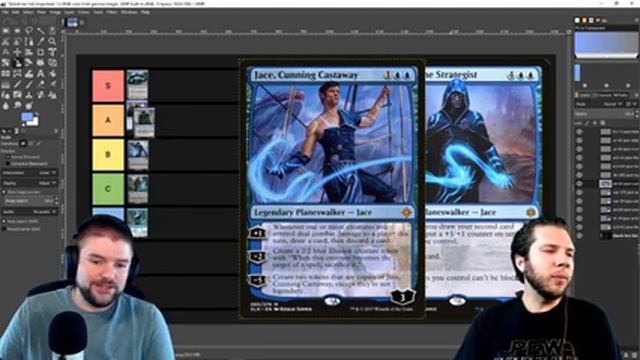Close the open image tab

81,22
